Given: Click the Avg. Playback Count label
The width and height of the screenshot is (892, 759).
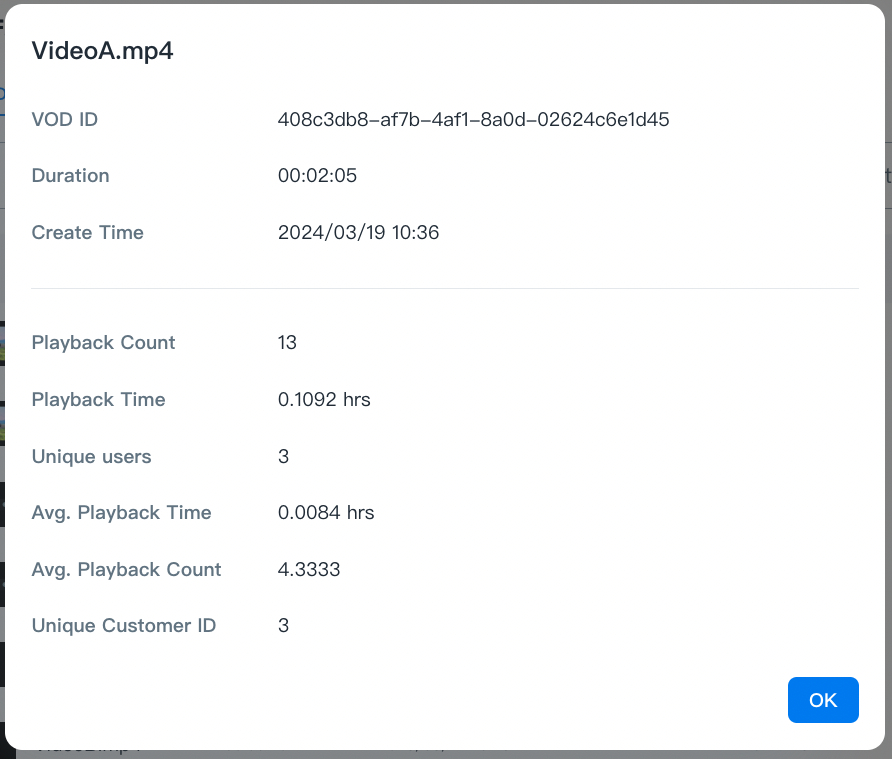Looking at the screenshot, I should pyautogui.click(x=126, y=570).
